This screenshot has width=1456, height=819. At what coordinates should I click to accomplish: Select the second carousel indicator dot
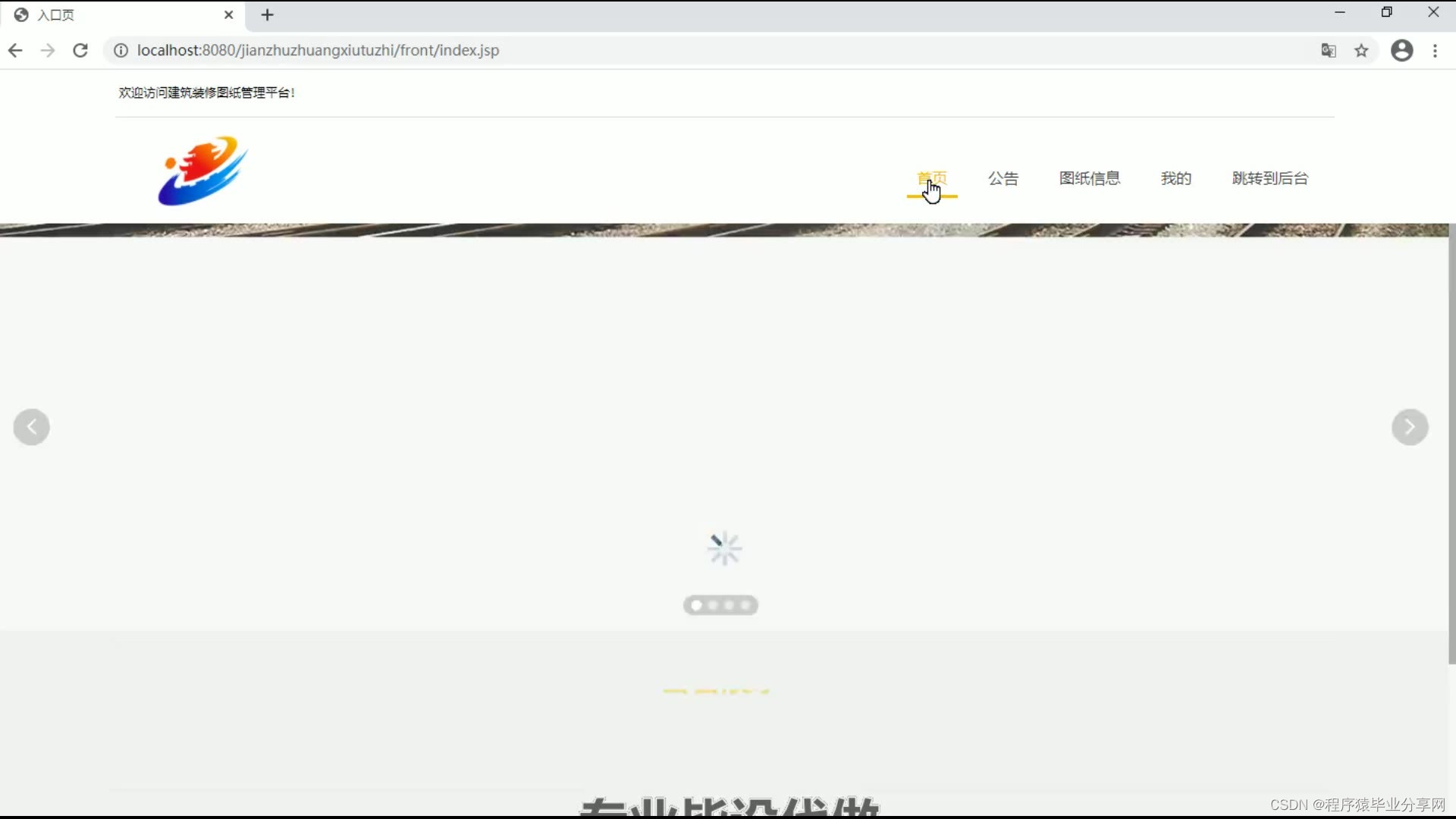coord(713,605)
